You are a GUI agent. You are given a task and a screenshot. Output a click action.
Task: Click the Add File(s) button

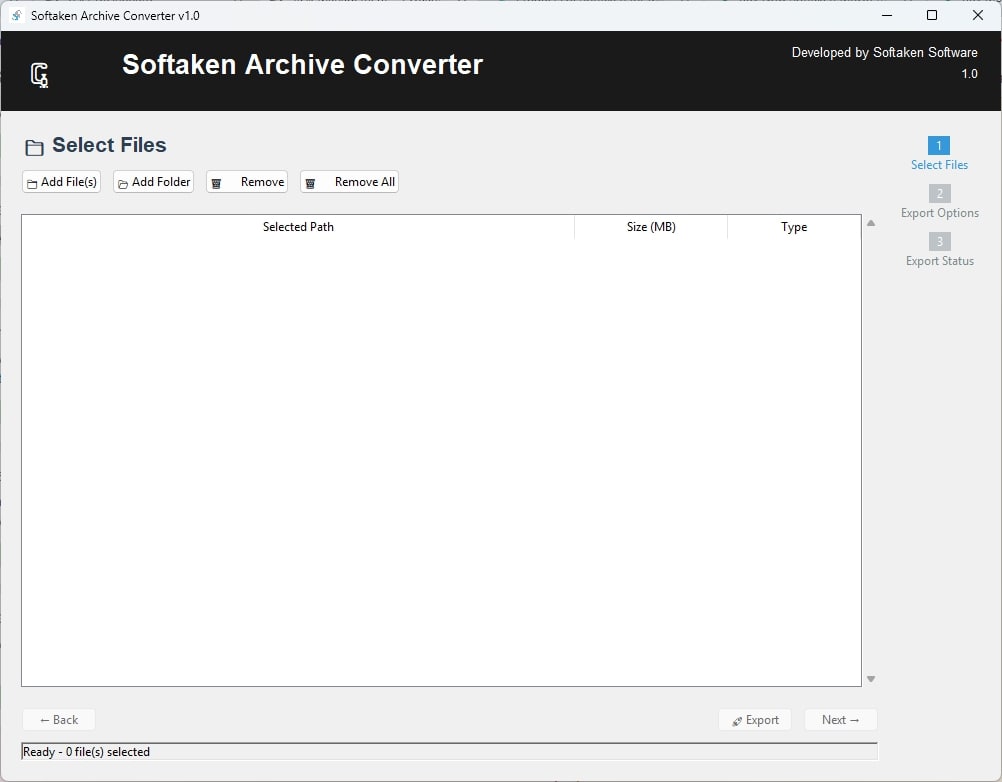coord(62,182)
